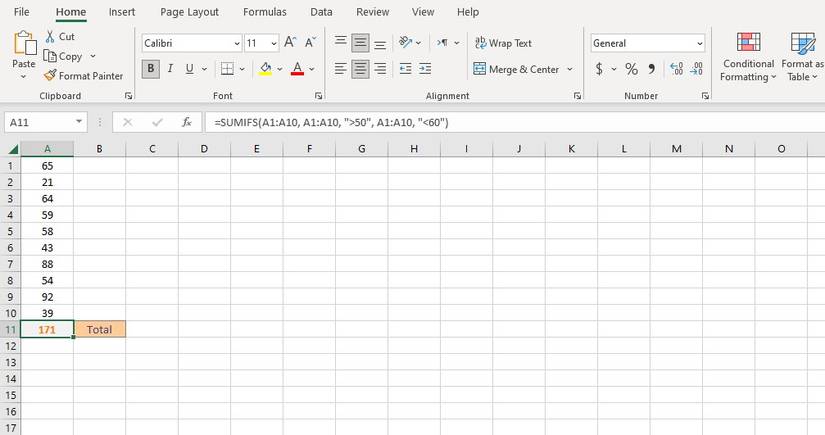Increase indent in the cell
825x435 pixels.
(x=425, y=68)
